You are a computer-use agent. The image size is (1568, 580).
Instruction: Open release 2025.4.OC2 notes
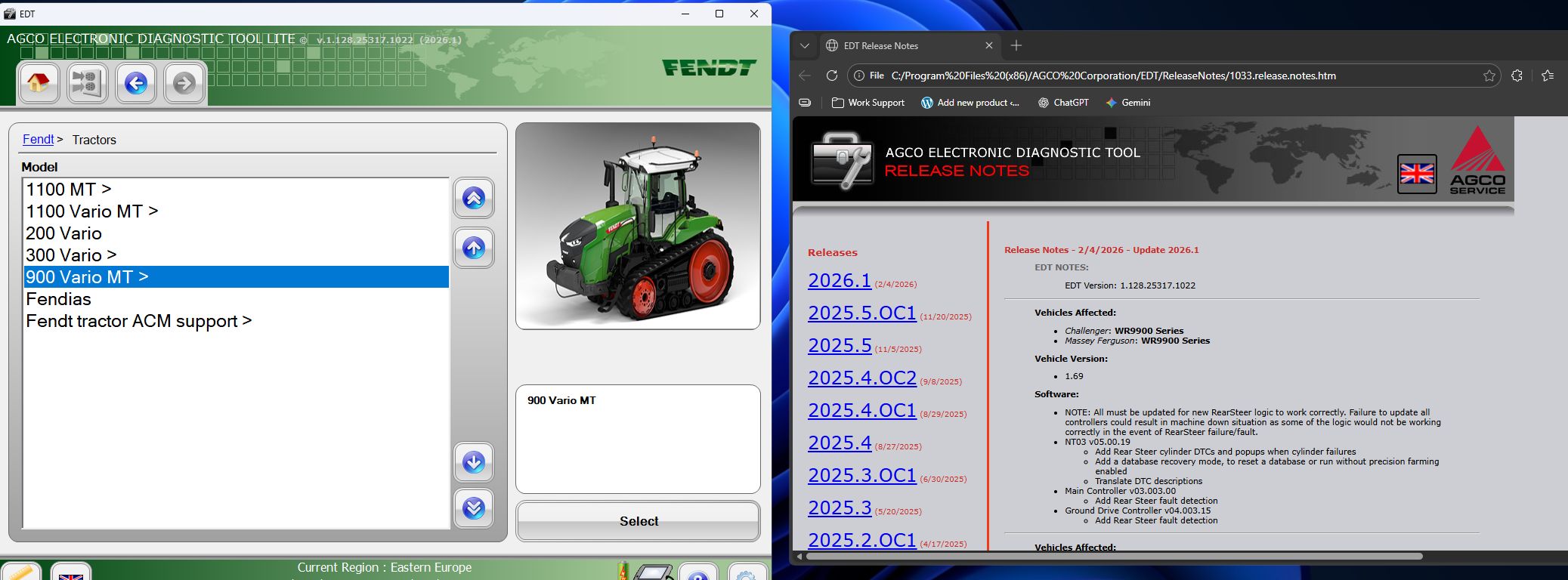click(x=862, y=378)
